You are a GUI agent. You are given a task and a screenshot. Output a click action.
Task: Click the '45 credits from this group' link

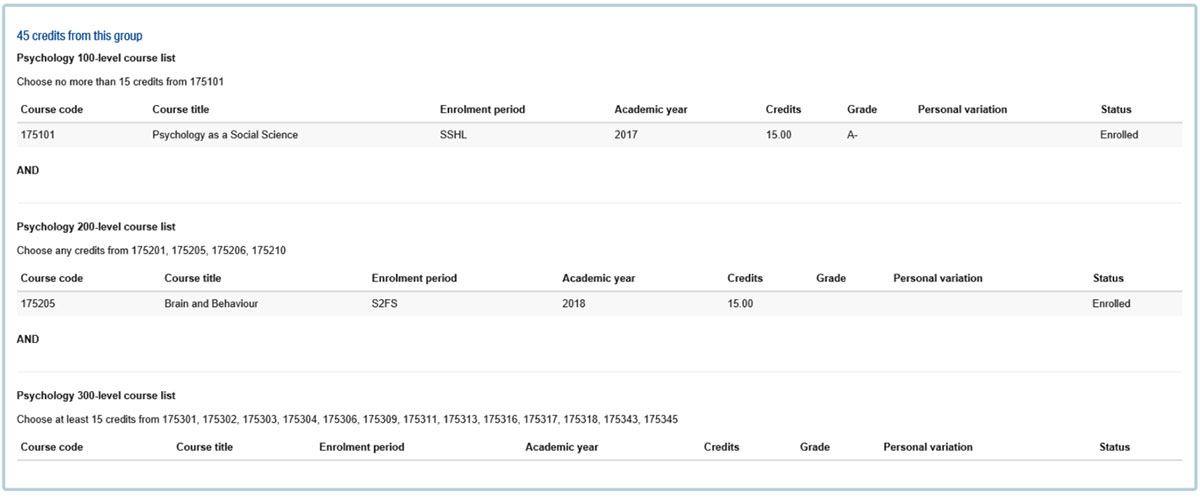(x=79, y=36)
